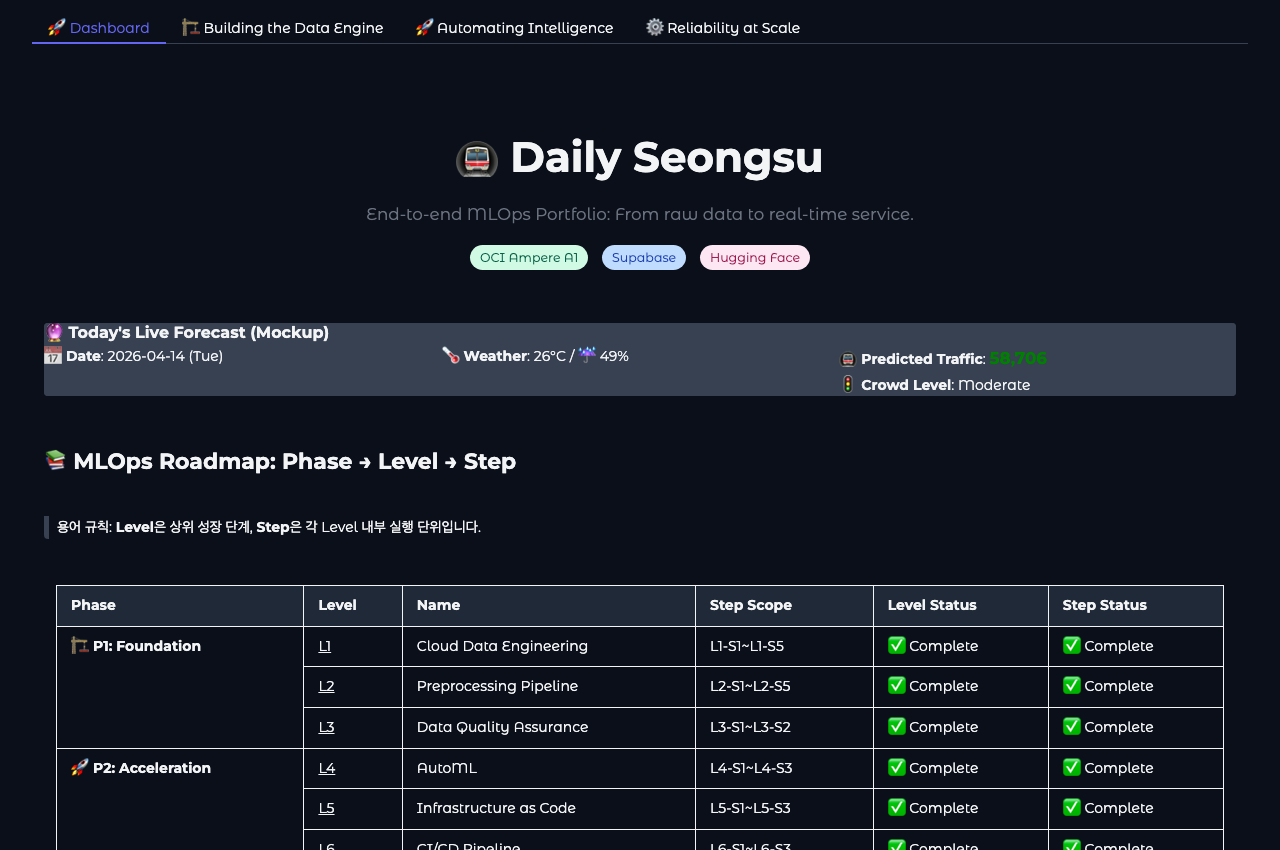Open the L4 level link
This screenshot has height=850, width=1280.
(x=327, y=768)
